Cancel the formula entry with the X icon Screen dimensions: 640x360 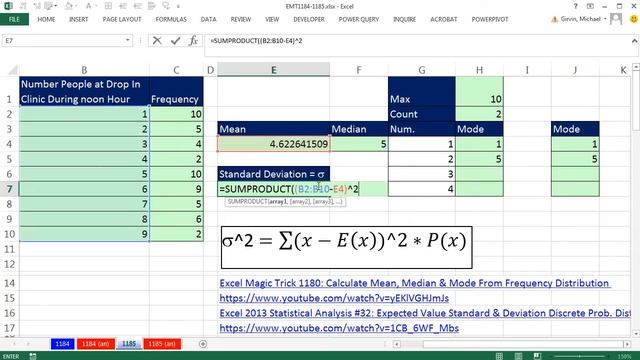click(157, 40)
